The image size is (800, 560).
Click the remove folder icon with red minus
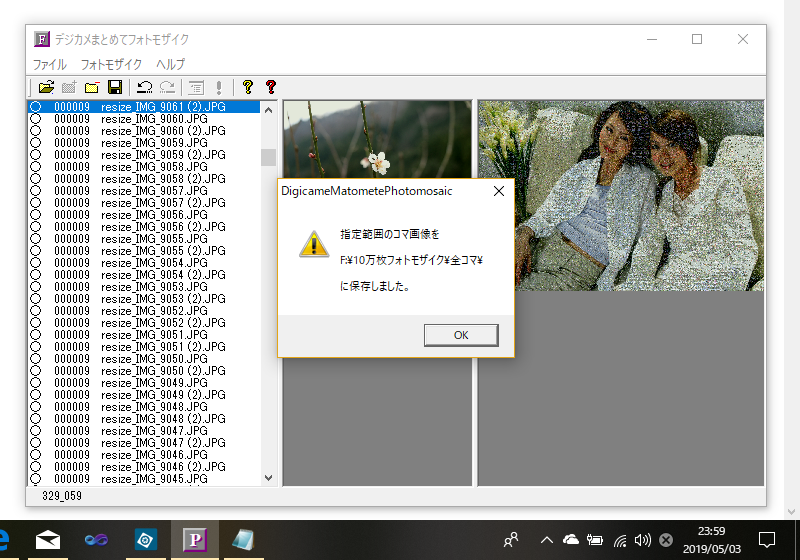pos(92,87)
